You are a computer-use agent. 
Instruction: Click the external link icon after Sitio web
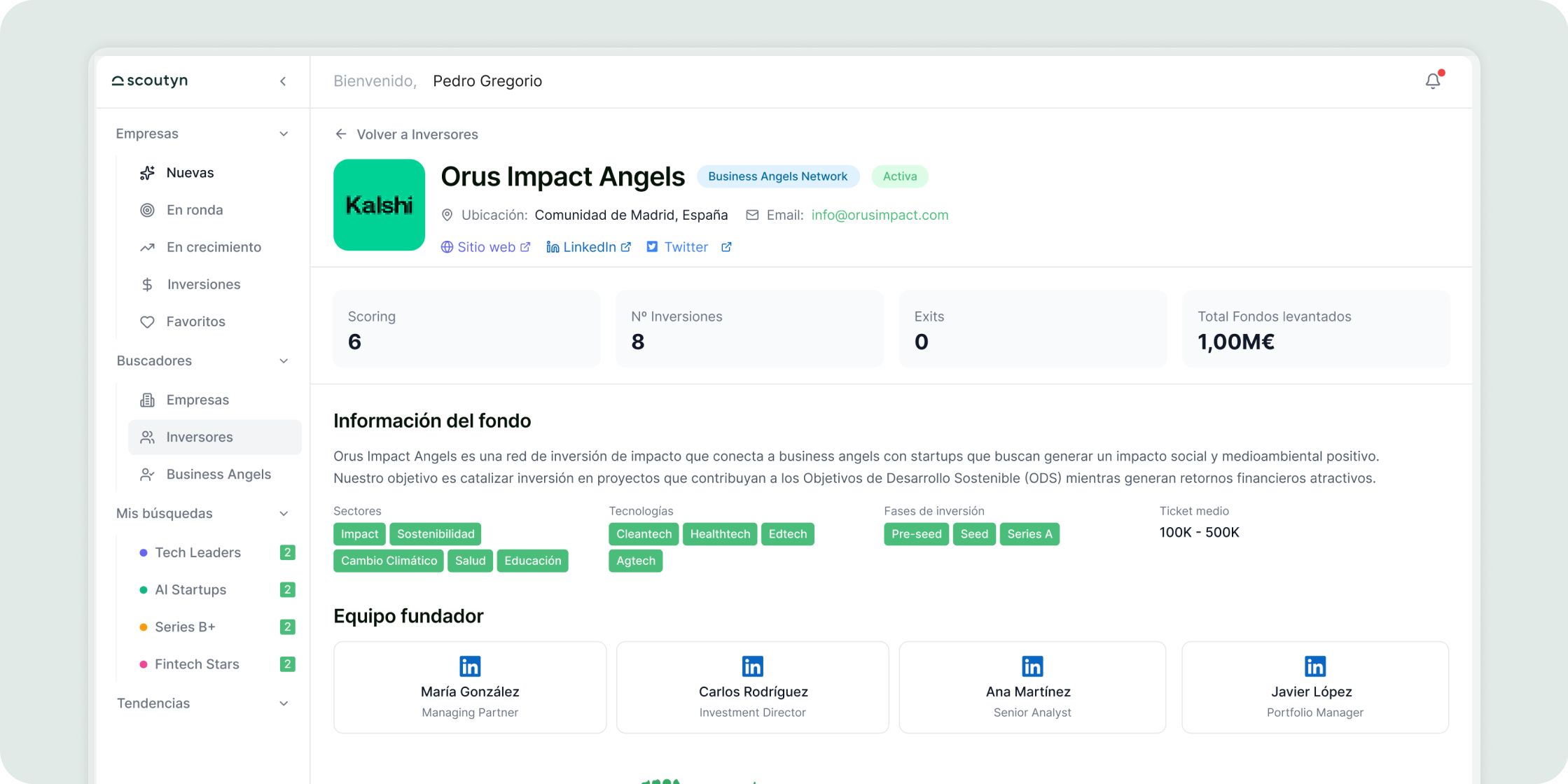pyautogui.click(x=525, y=247)
